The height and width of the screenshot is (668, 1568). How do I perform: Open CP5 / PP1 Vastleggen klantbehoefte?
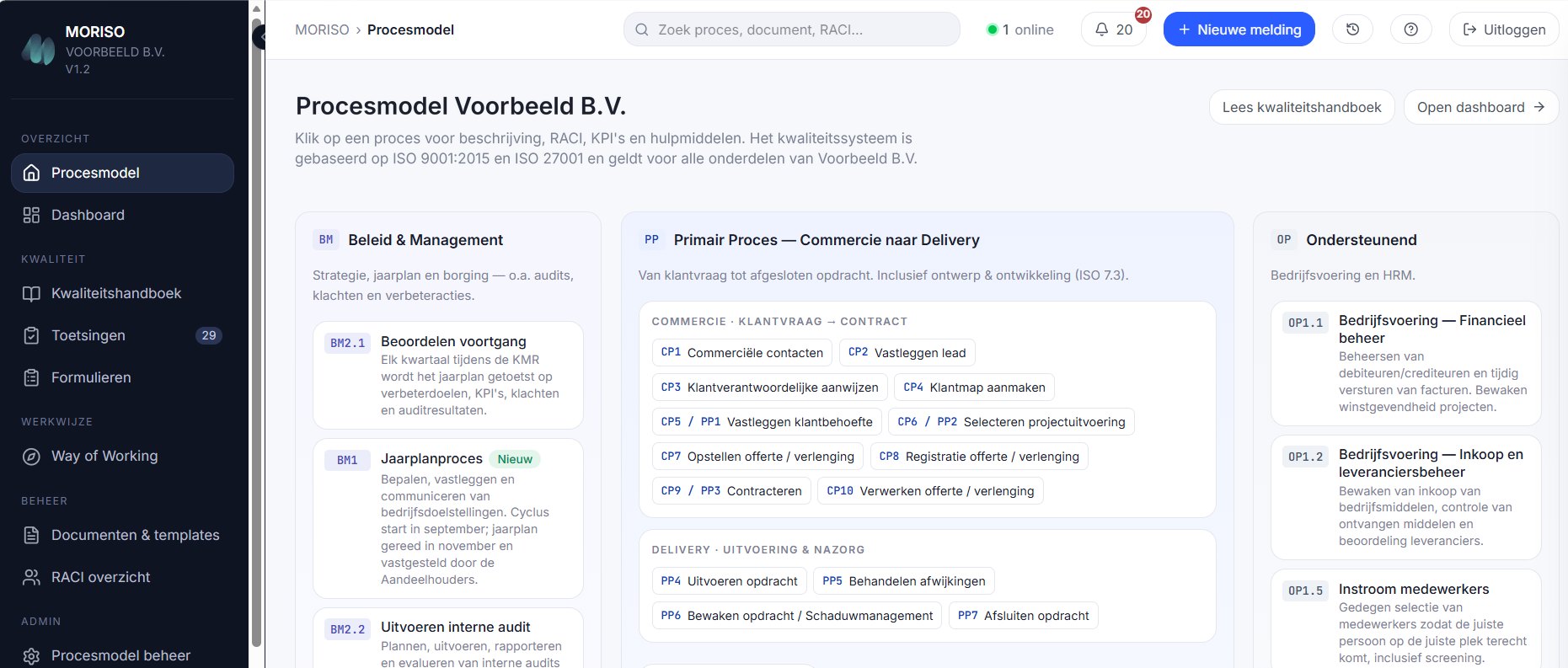pos(767,421)
